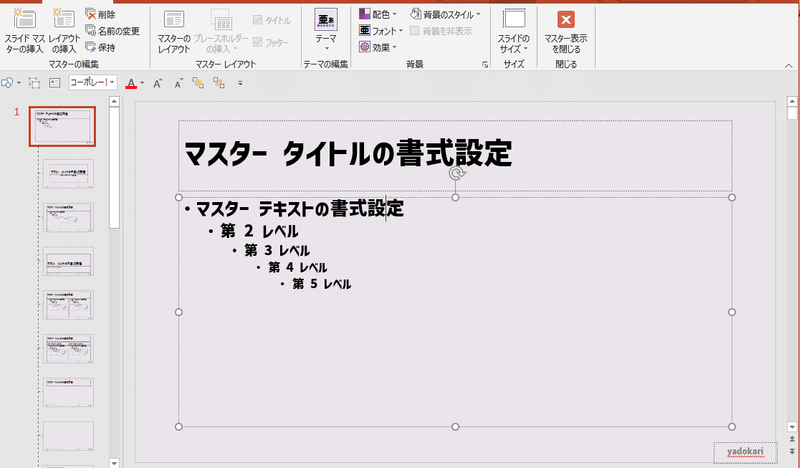Click the 第 3 レベル bullet text
Image resolution: width=800 pixels, height=468 pixels.
pyautogui.click(x=277, y=250)
